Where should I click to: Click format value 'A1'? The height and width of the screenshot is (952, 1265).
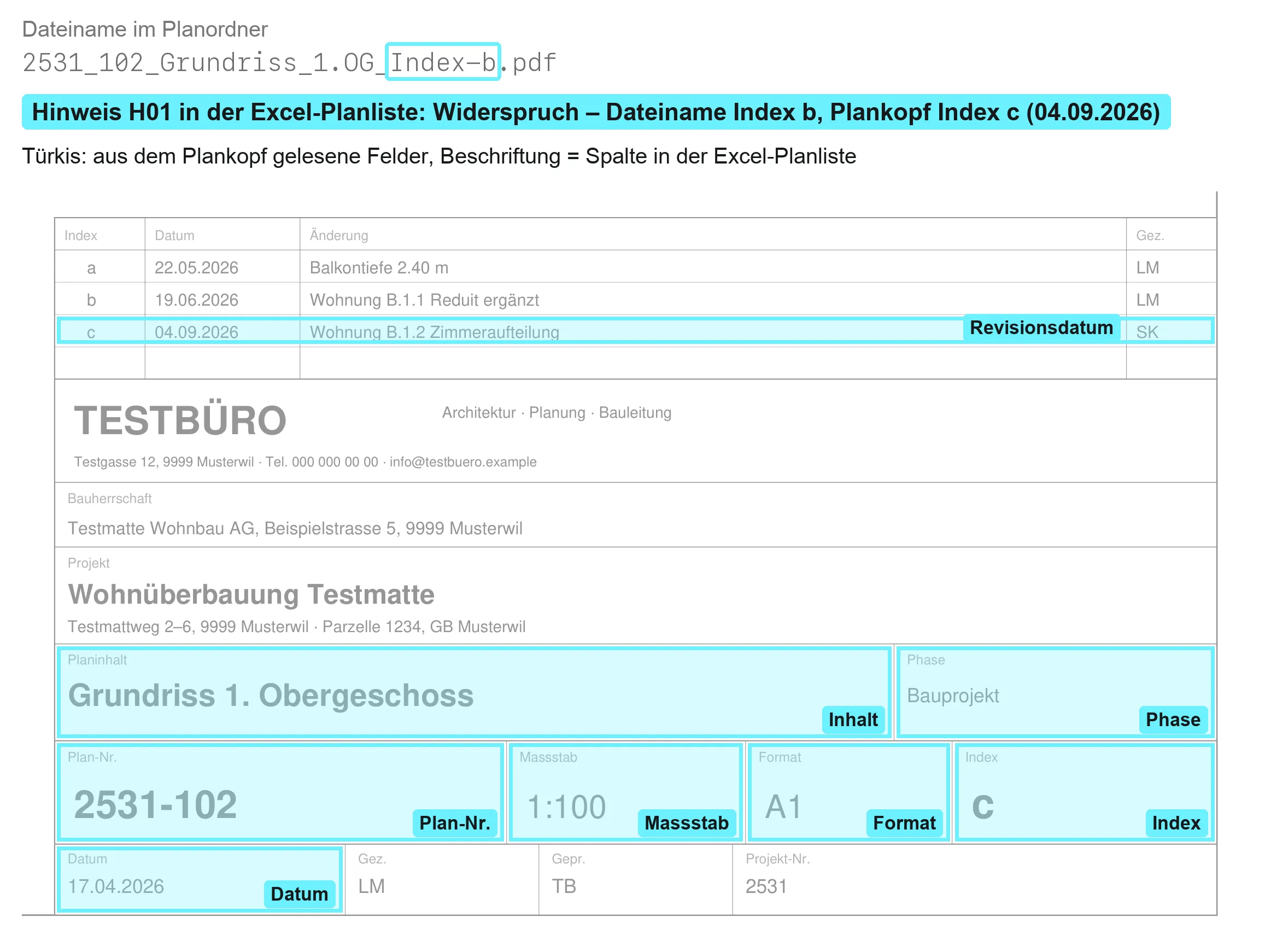coord(783,807)
